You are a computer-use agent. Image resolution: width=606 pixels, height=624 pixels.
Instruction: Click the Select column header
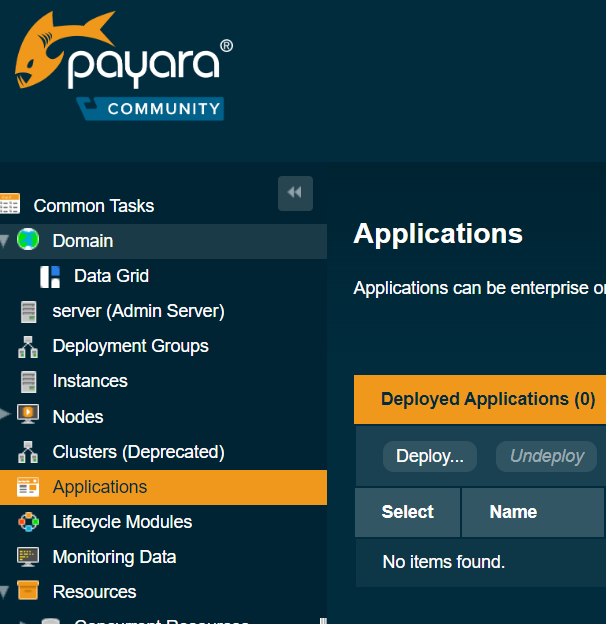(x=407, y=512)
